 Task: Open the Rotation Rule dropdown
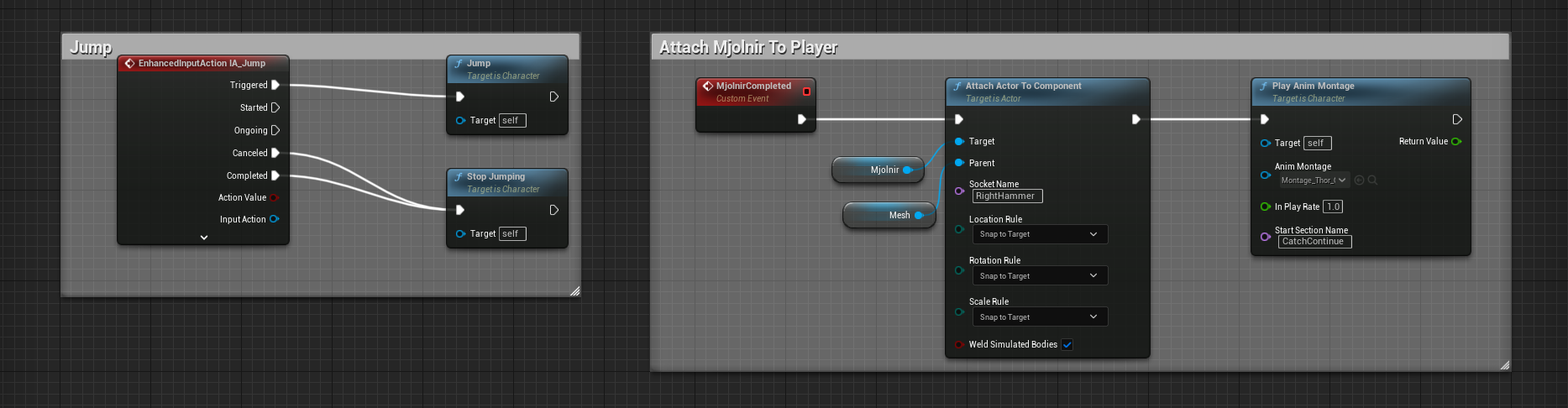(1039, 275)
